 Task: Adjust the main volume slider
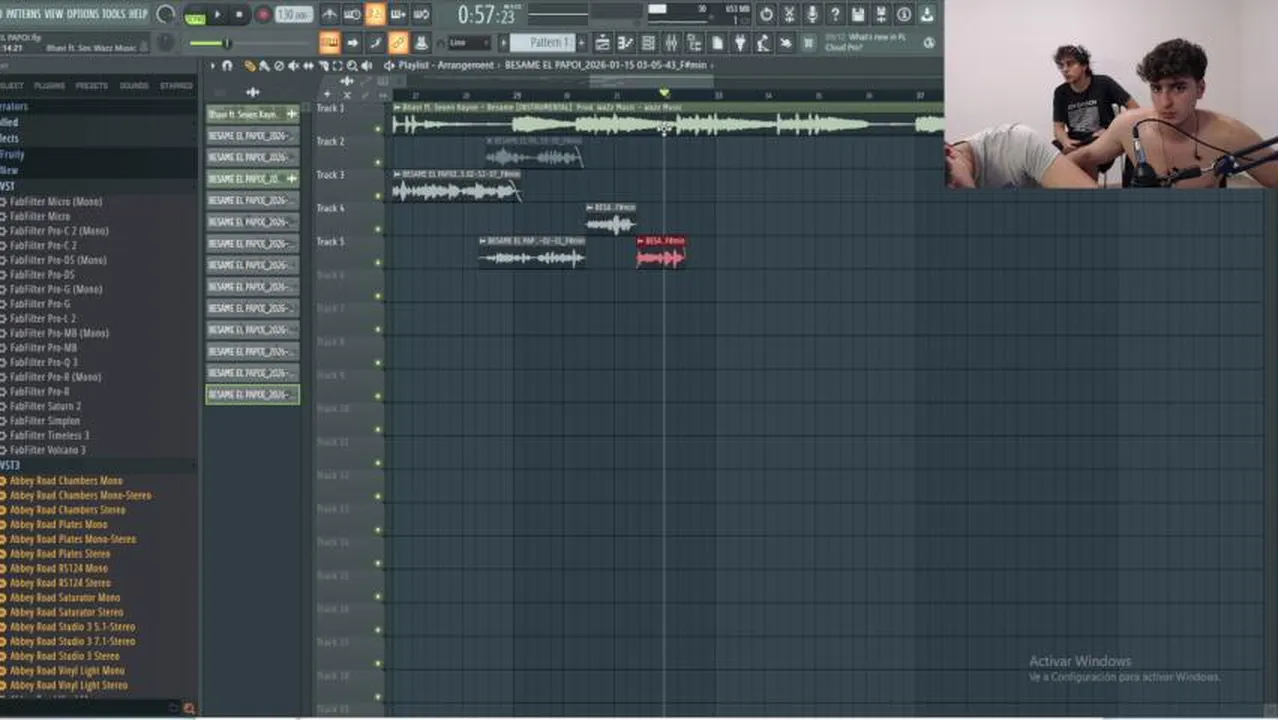coord(227,43)
